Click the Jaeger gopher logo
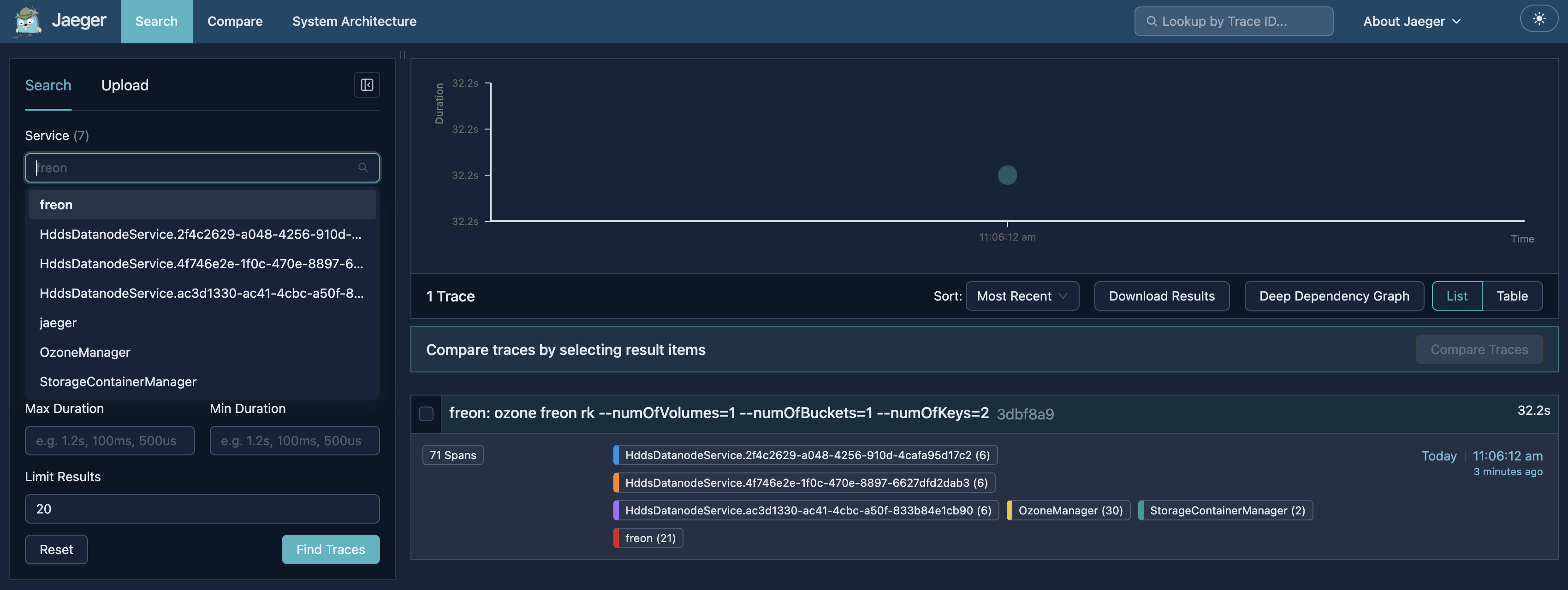1568x590 pixels. (27, 22)
